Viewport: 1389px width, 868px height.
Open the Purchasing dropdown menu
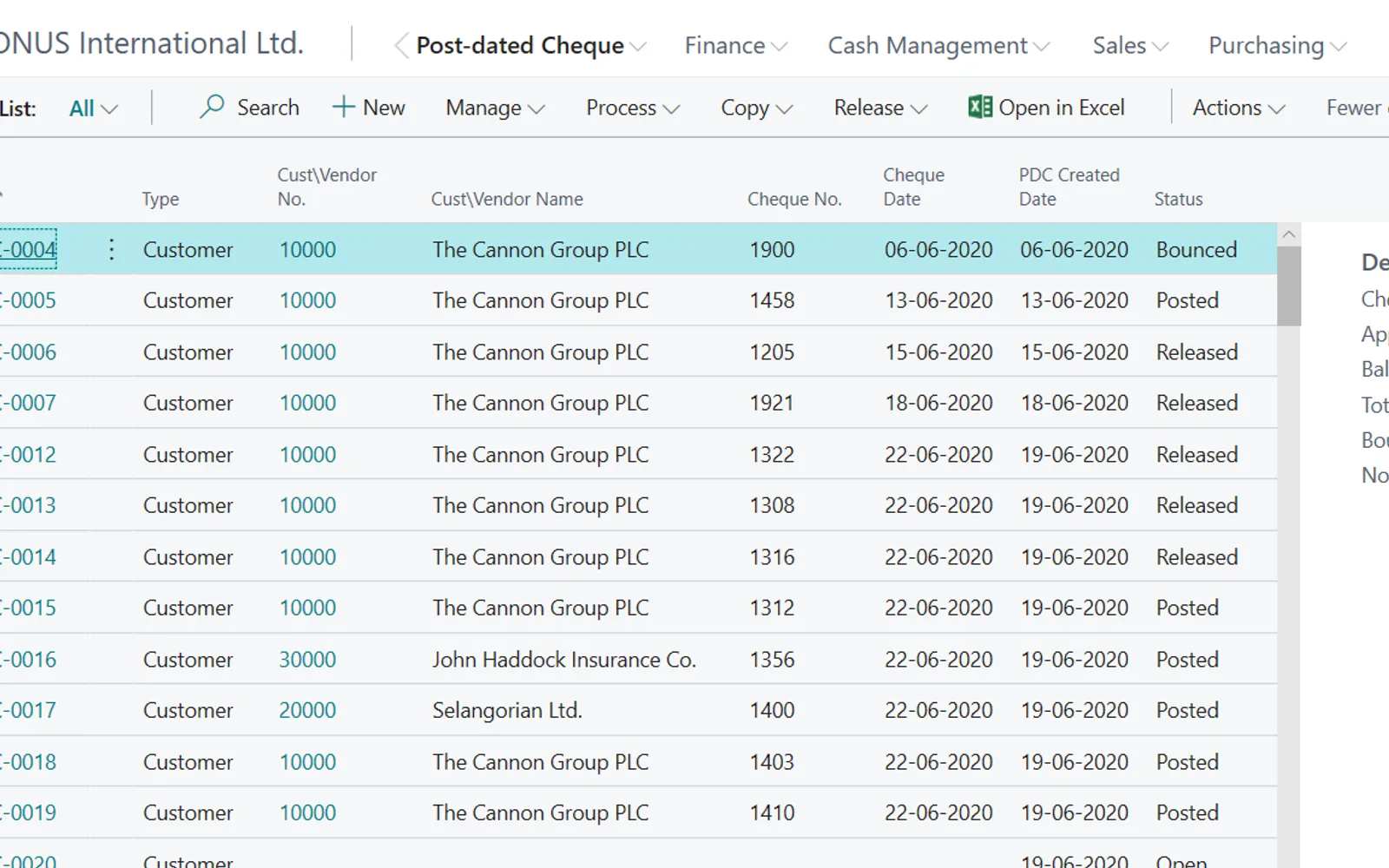[x=1277, y=45]
